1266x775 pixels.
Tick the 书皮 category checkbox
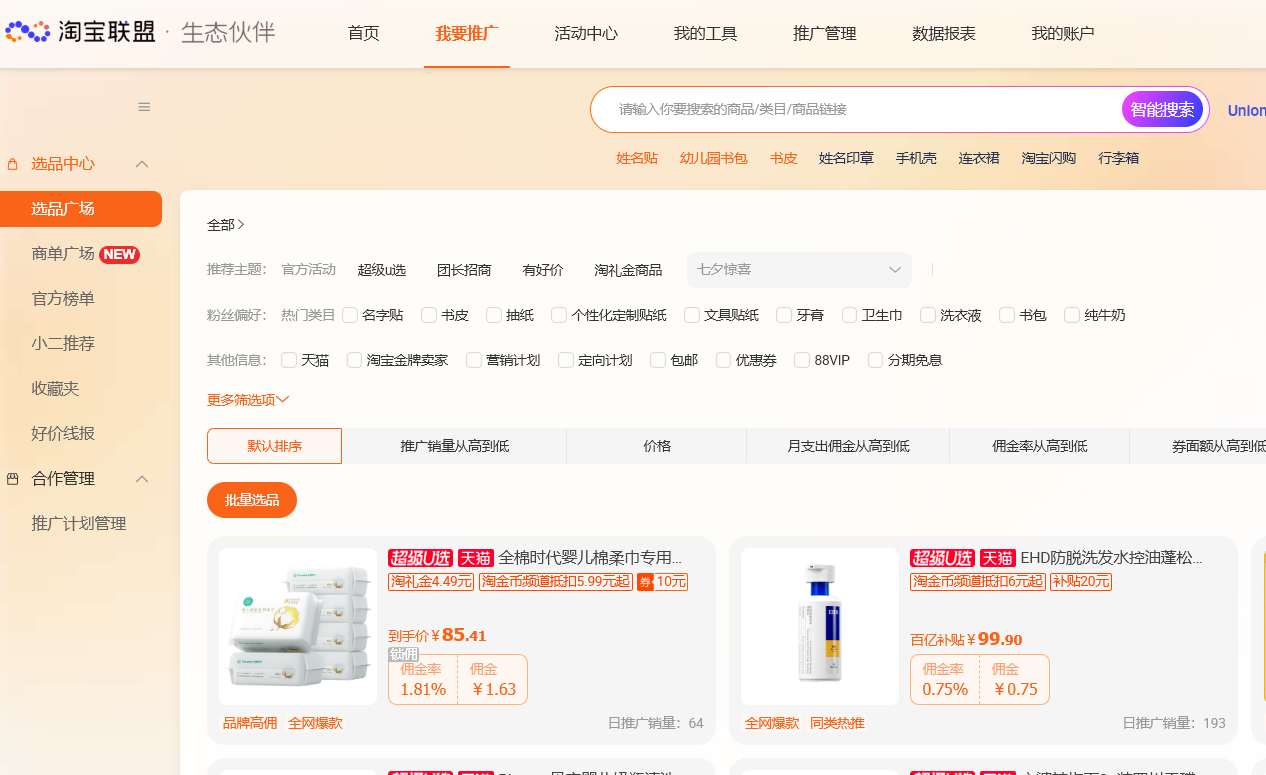tap(429, 315)
